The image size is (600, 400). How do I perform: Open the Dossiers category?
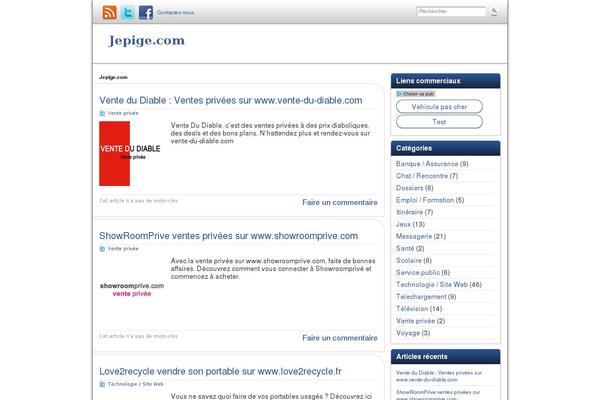tap(409, 188)
